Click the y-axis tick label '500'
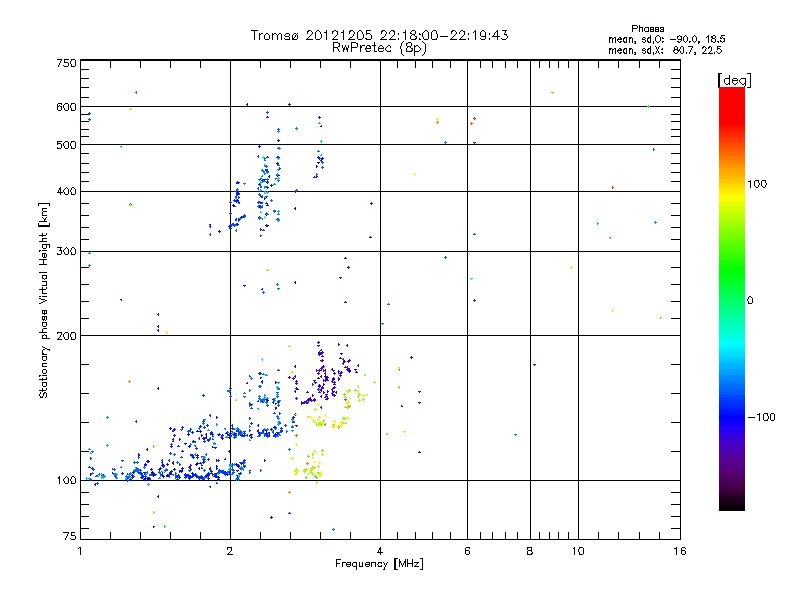 (66, 145)
